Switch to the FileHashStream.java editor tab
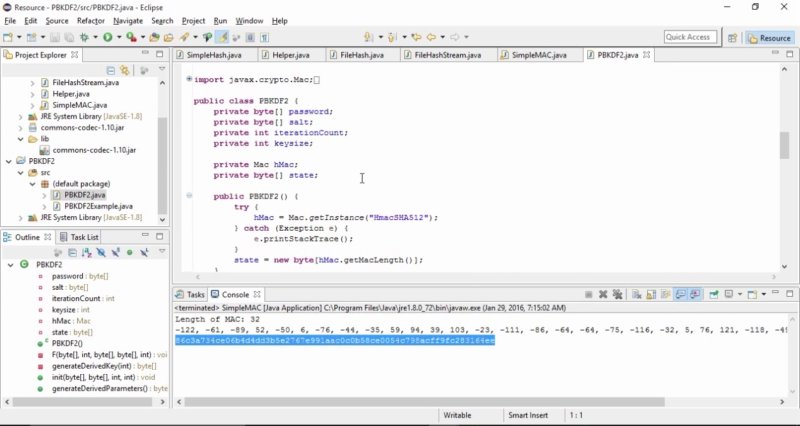The width and height of the screenshot is (800, 426). click(x=447, y=55)
